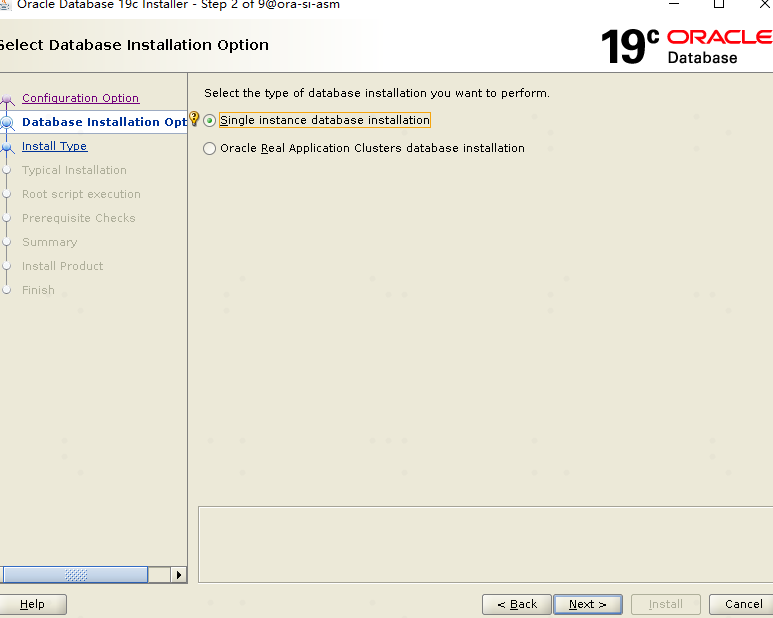Choose Oracle Real Application Clusters database installation

210,148
